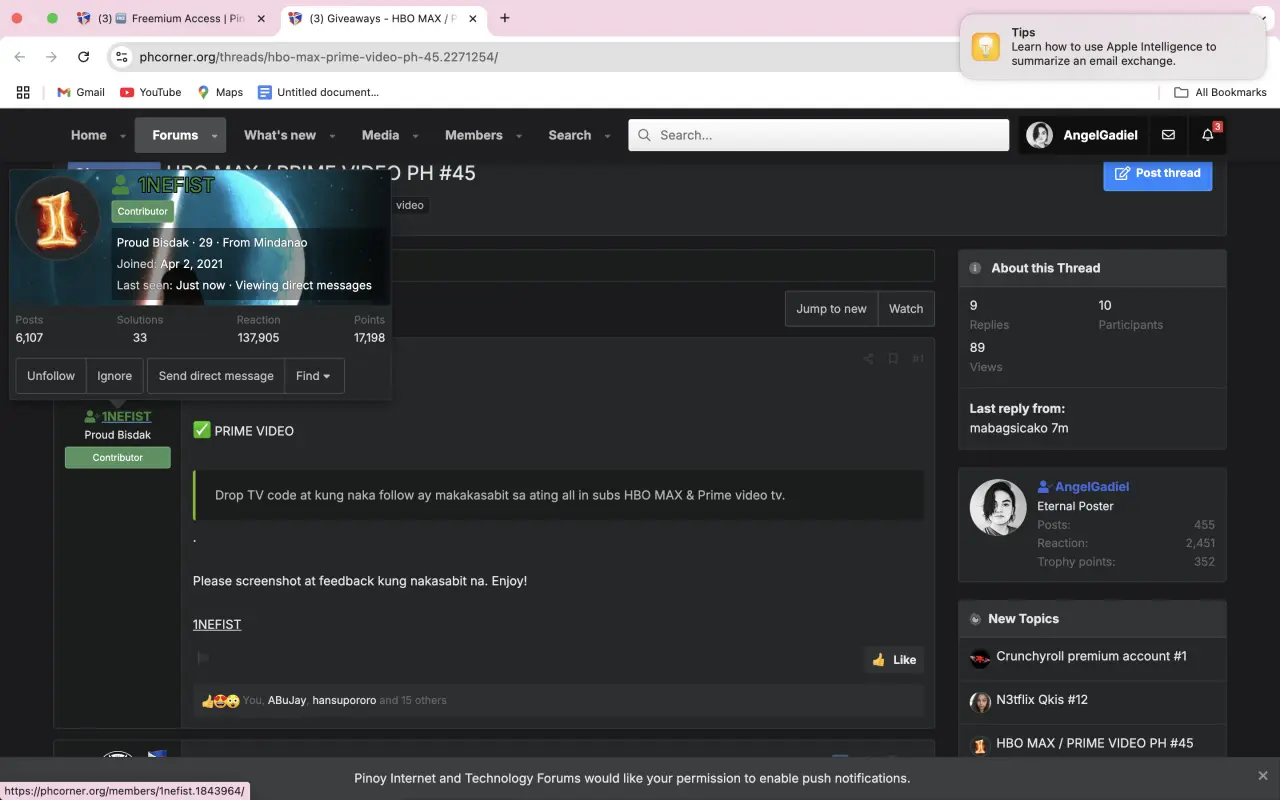The image size is (1280, 800).
Task: Open a new browser tab with plus icon
Action: [x=505, y=18]
